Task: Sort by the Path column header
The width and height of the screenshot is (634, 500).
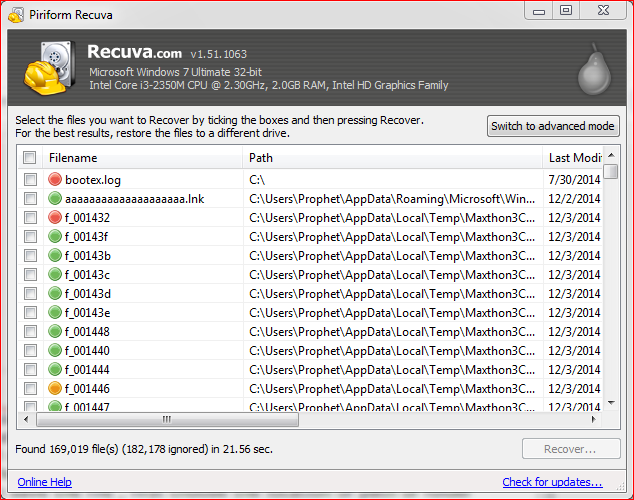Action: (x=393, y=158)
